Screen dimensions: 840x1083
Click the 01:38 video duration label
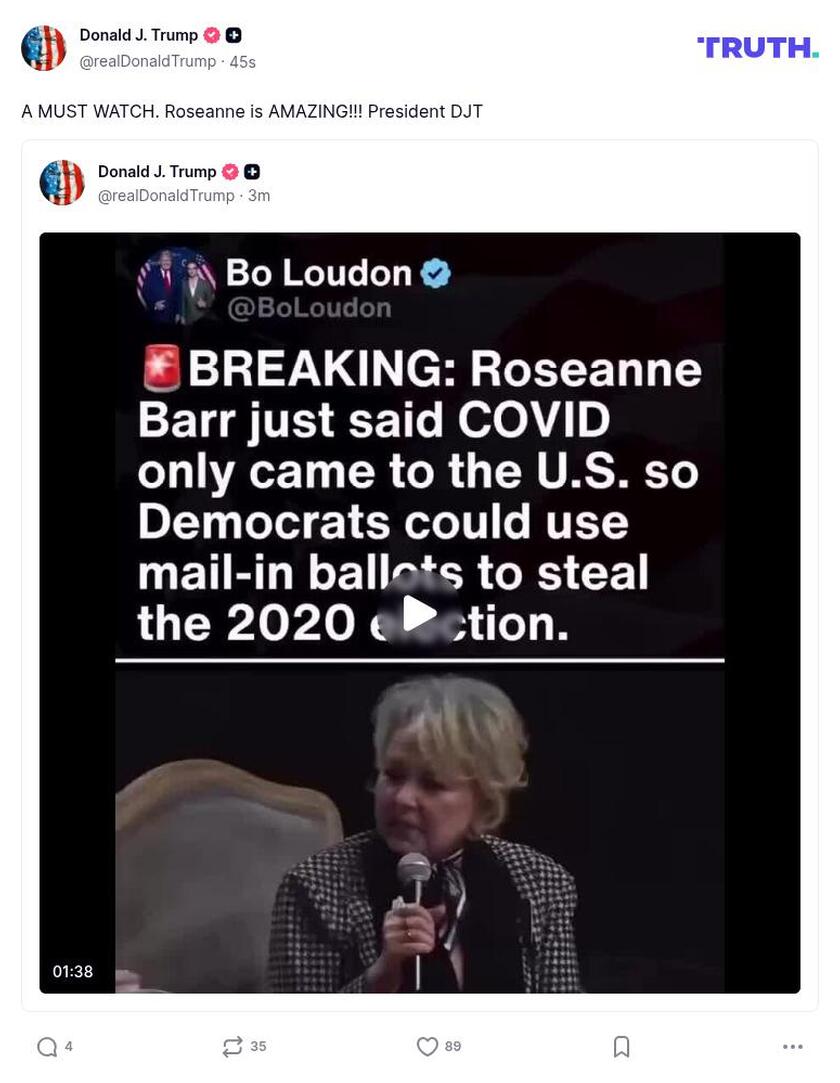click(73, 971)
